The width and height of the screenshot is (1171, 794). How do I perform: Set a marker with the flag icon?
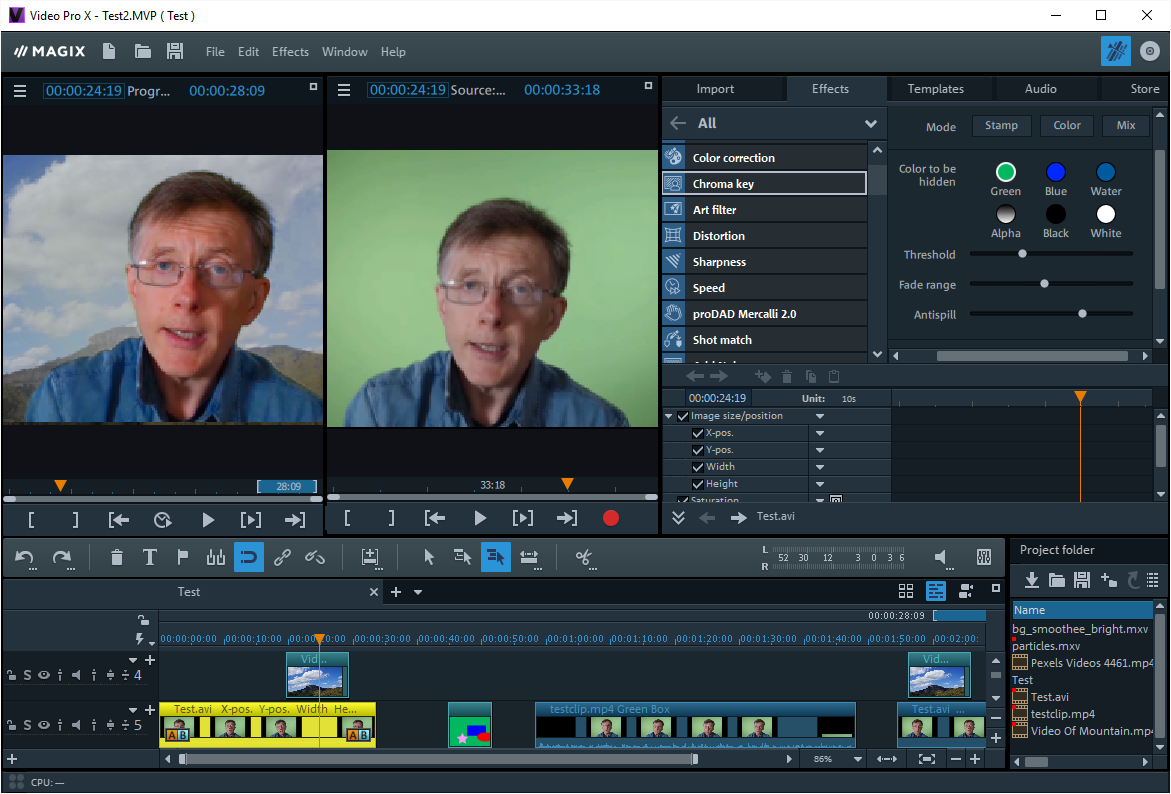click(184, 557)
